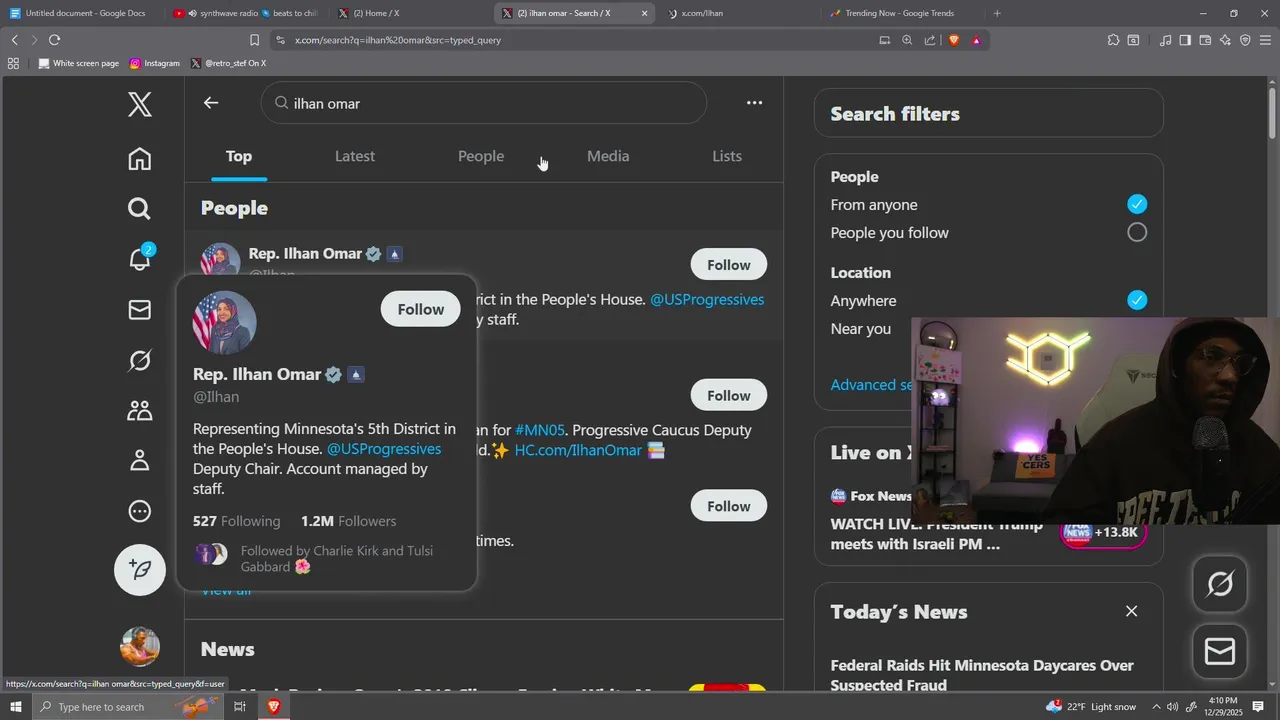
Task: Click @USProgressives in first result's bio
Action: (707, 300)
